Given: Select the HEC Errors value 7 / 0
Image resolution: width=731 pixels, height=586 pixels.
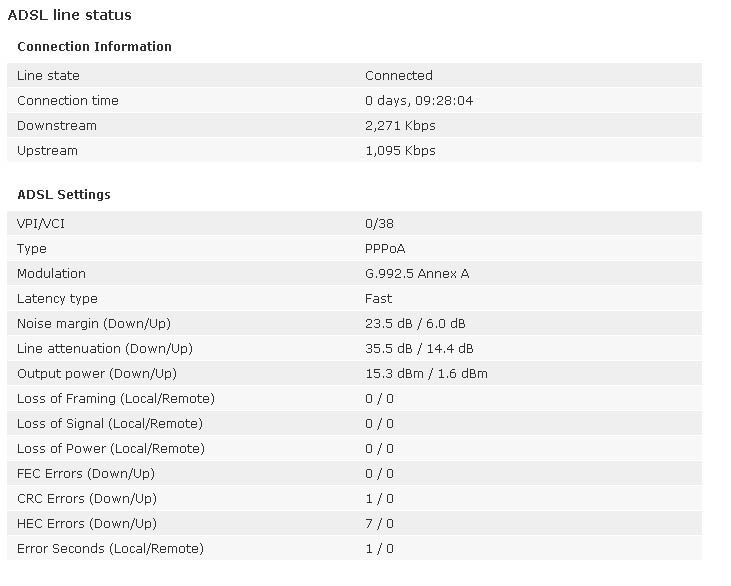Looking at the screenshot, I should (379, 524).
